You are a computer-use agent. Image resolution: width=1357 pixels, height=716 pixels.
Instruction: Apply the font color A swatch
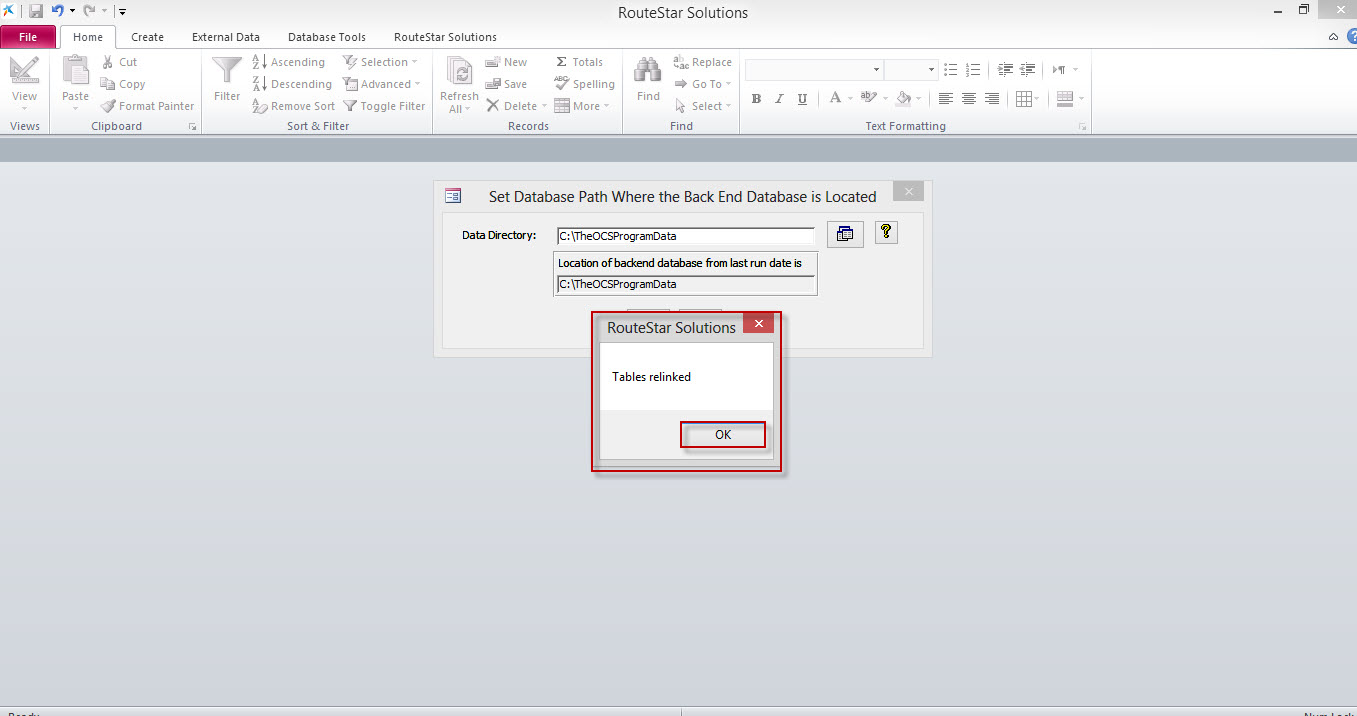[x=835, y=99]
